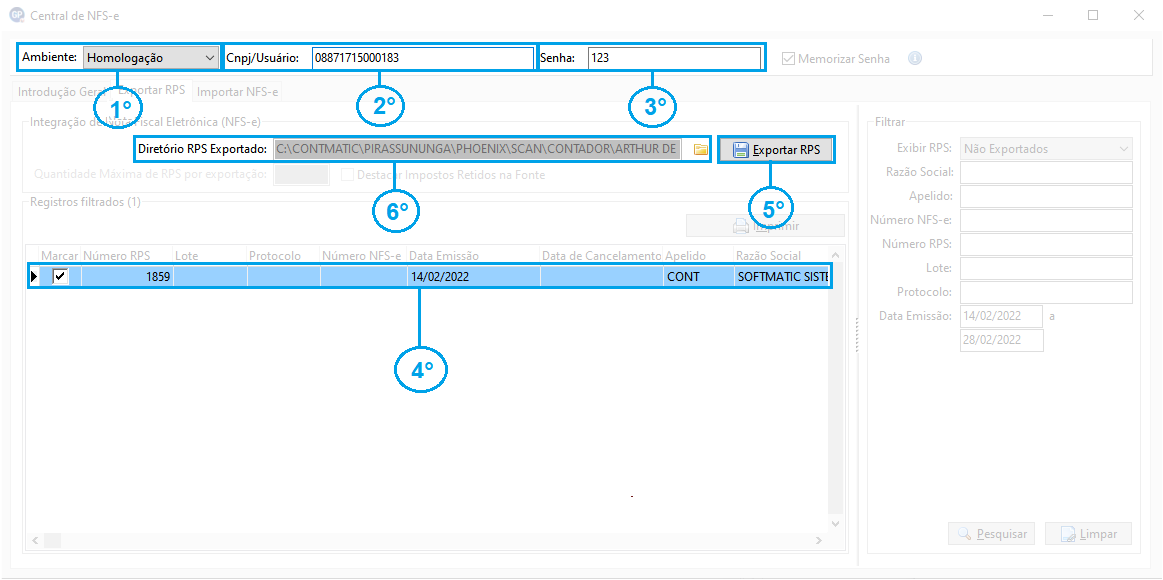Click the Número NFS-e column header
1163x580 pixels.
363,255
